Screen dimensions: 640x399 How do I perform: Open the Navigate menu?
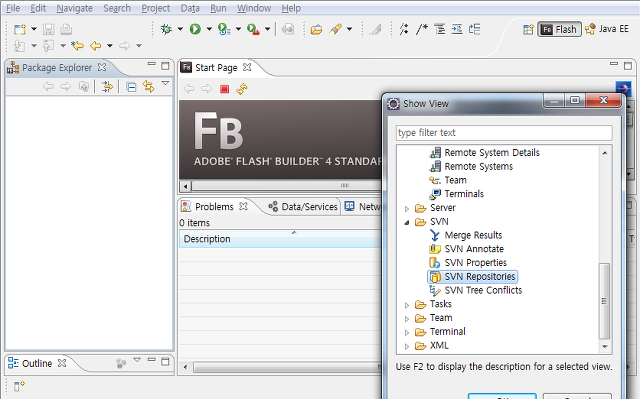click(74, 8)
